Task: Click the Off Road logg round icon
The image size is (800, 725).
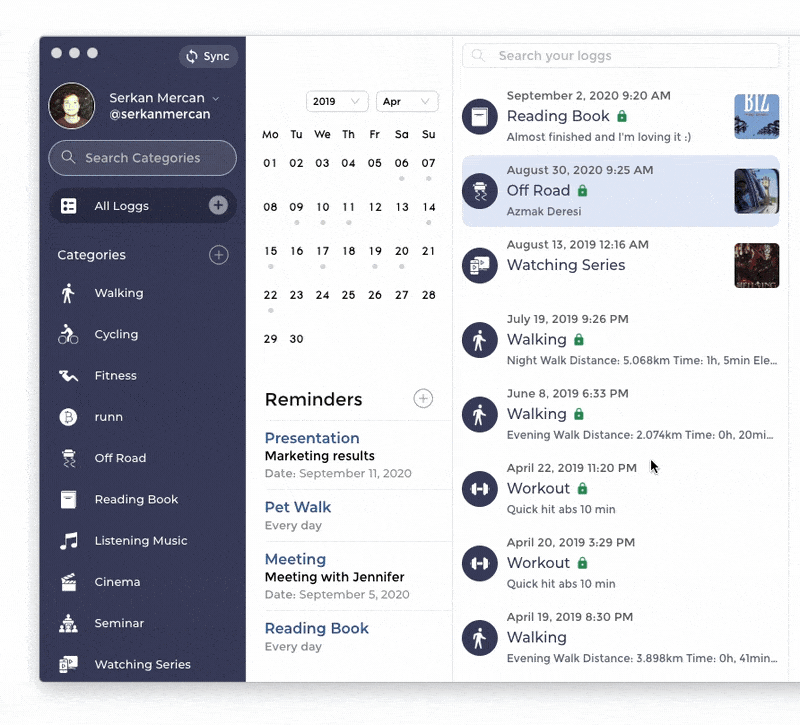Action: tap(480, 191)
